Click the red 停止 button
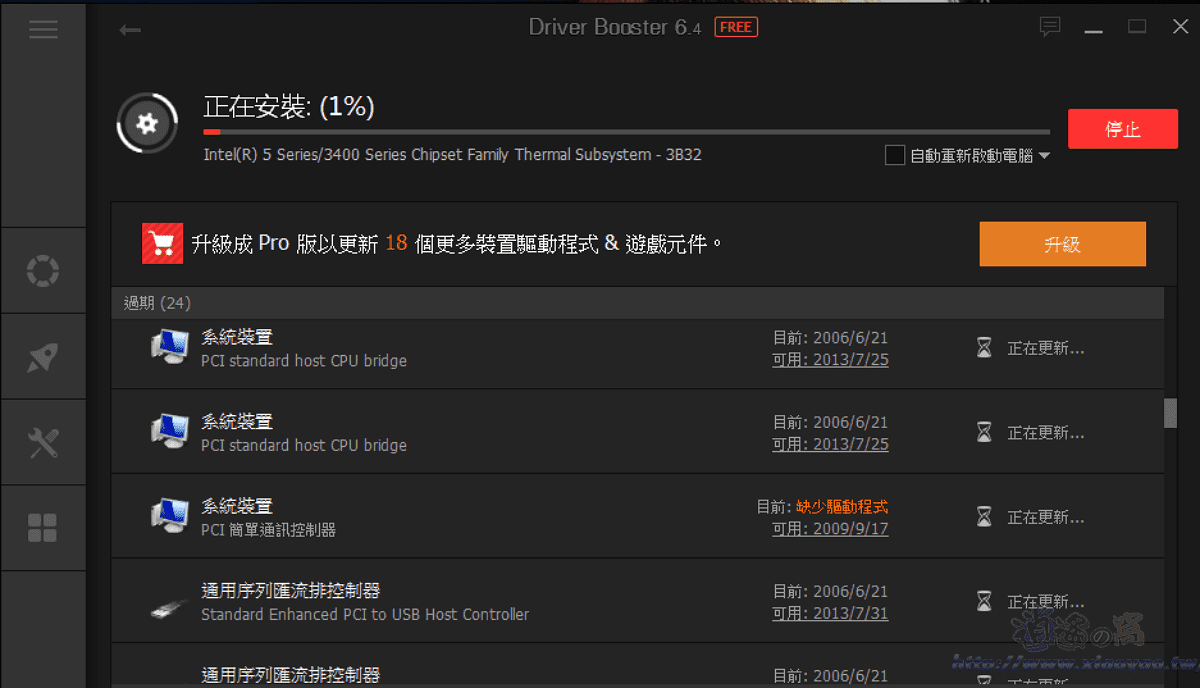The height and width of the screenshot is (688, 1200). coord(1122,130)
